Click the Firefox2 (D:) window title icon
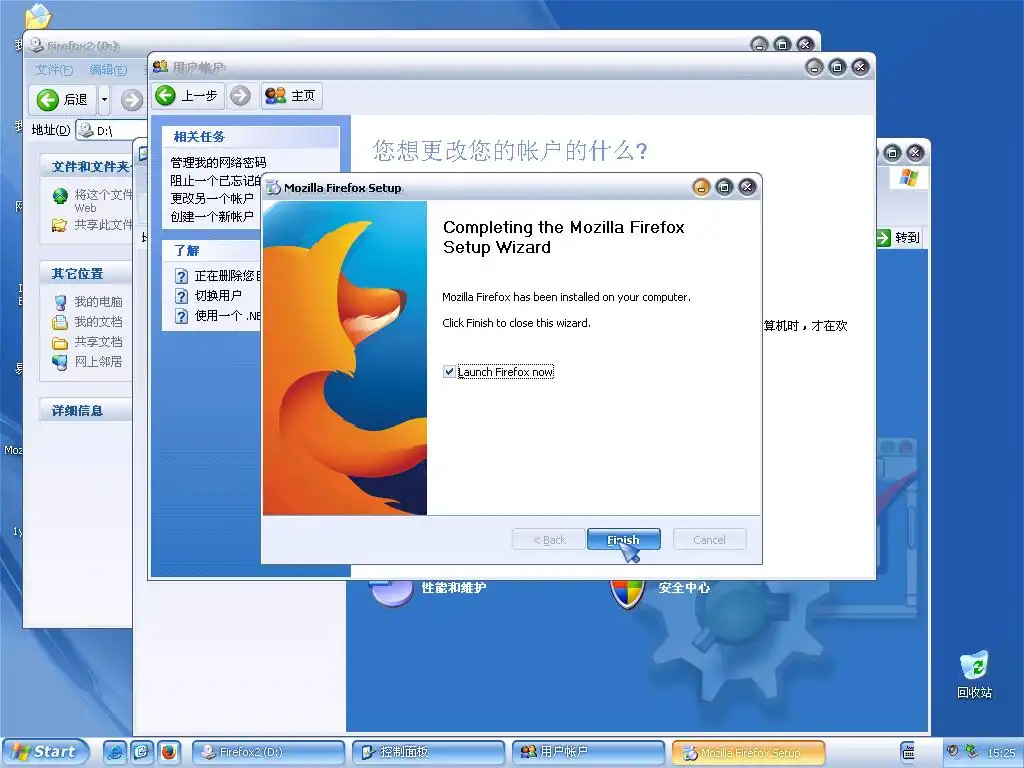The height and width of the screenshot is (768, 1024). click(37, 45)
